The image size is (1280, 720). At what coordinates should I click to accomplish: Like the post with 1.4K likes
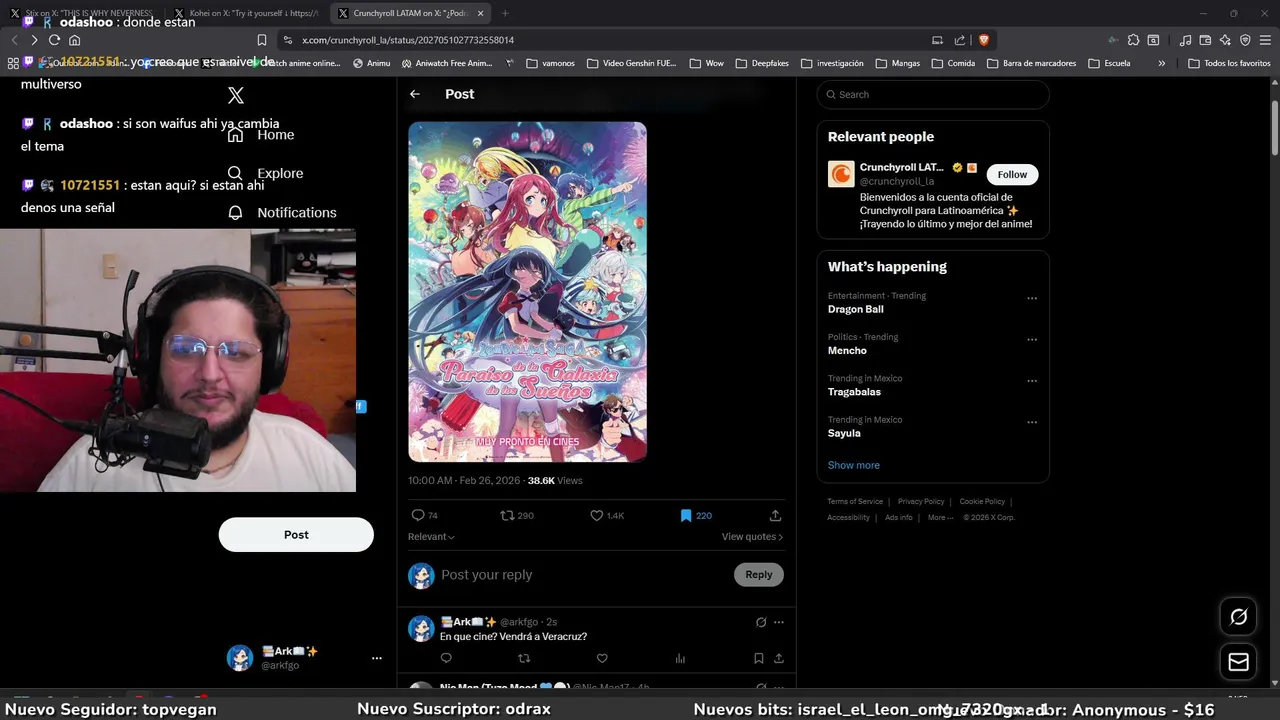coord(606,515)
